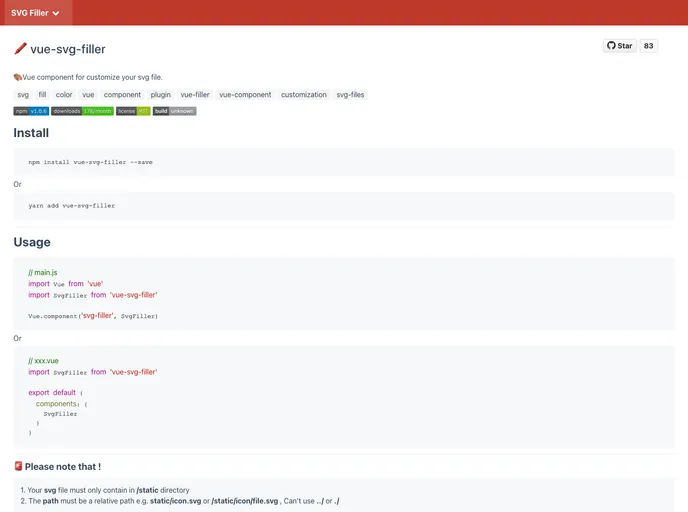Screen dimensions: 688x512
Task: Open the npm v1.0.6 badge
Action: click(31, 111)
